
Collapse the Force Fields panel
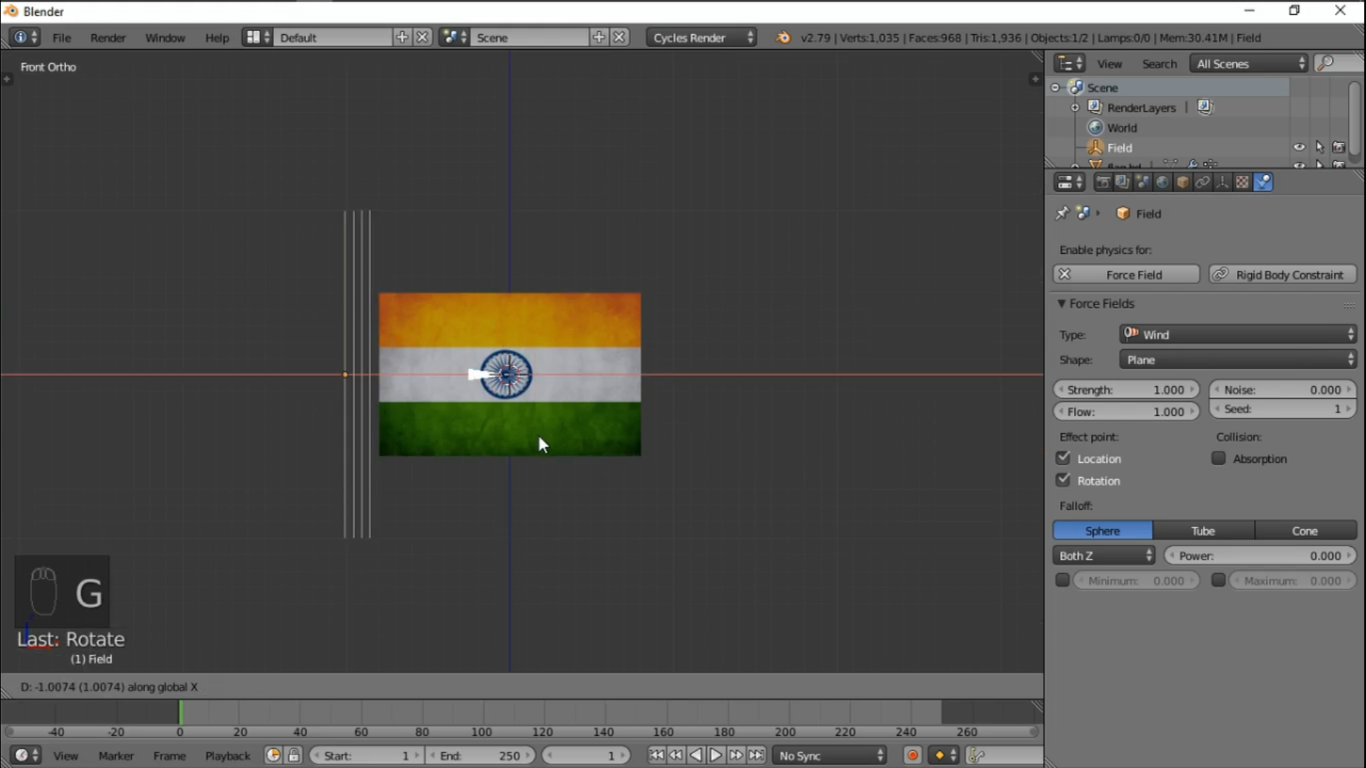tap(1062, 303)
